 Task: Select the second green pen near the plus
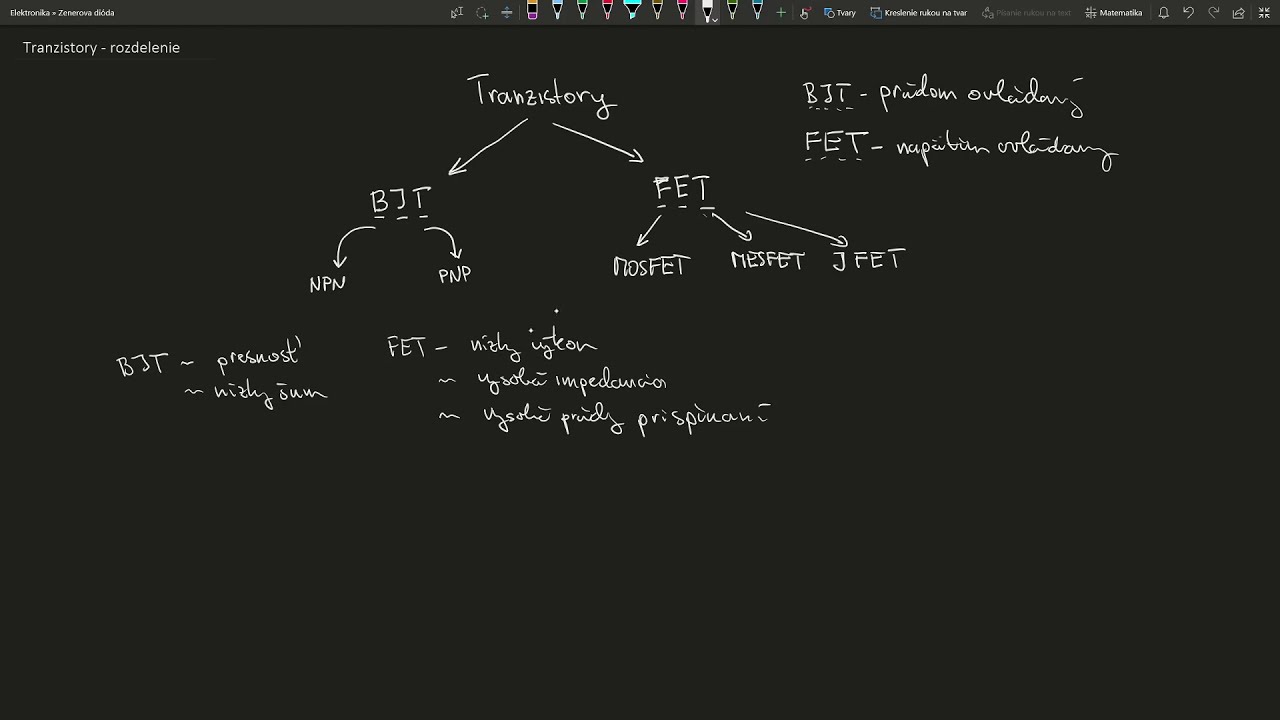click(732, 12)
